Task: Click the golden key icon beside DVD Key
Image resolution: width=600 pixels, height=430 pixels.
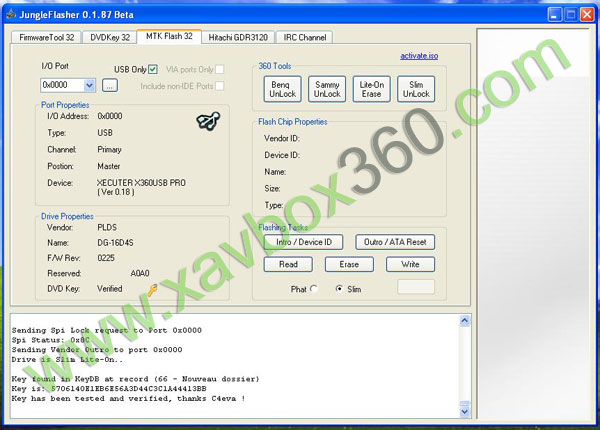Action: (152, 290)
